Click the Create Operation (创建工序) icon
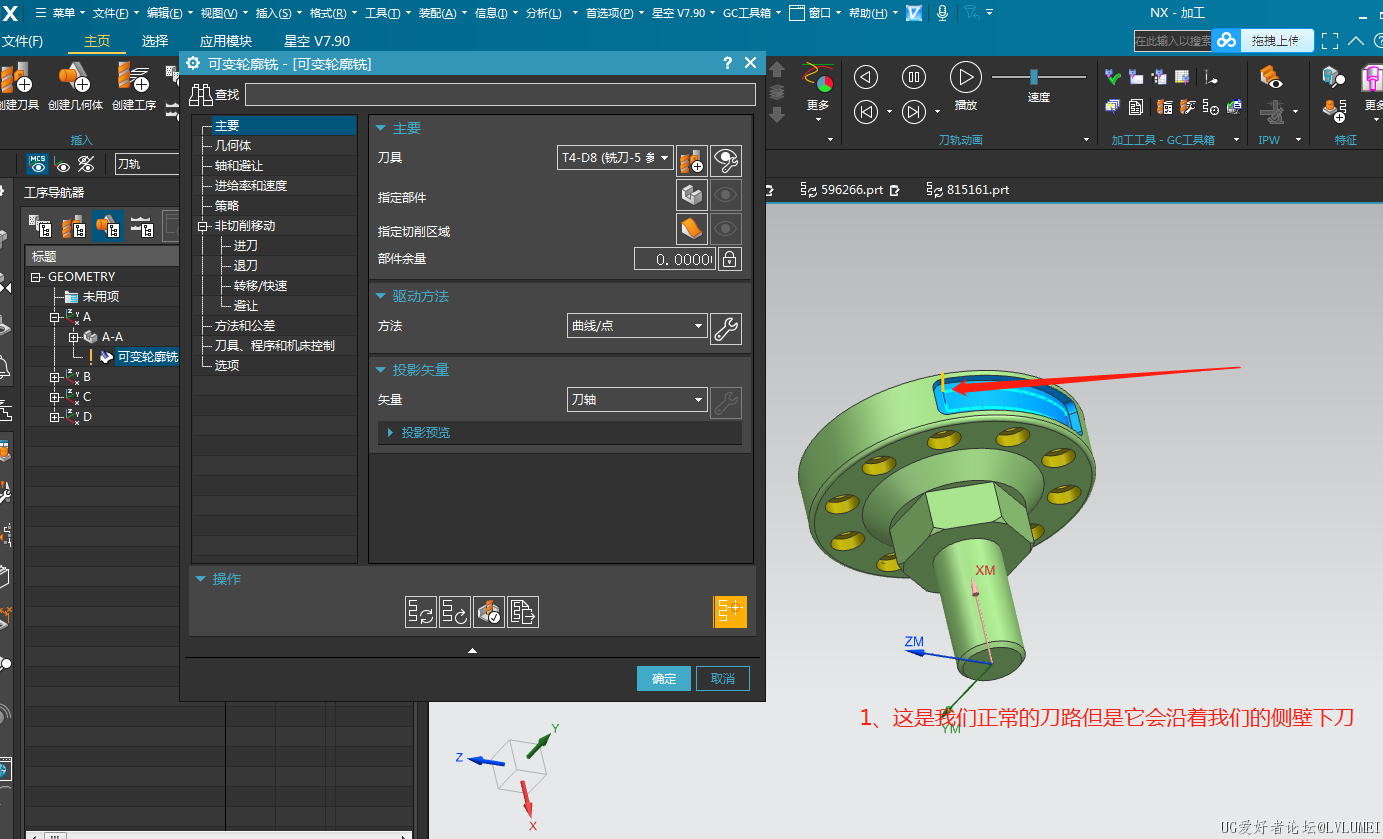 coord(133,77)
